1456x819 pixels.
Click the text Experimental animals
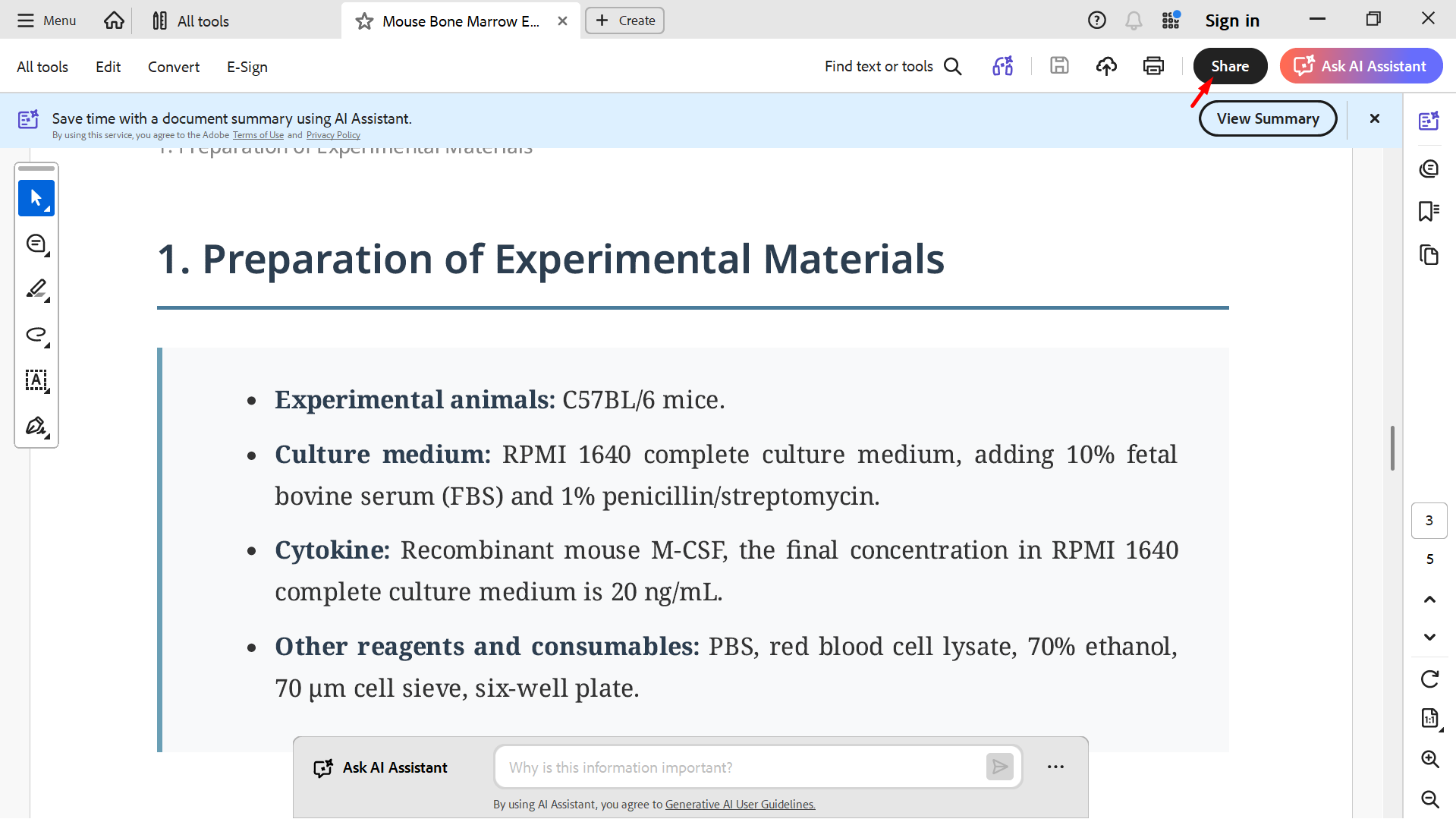click(415, 400)
